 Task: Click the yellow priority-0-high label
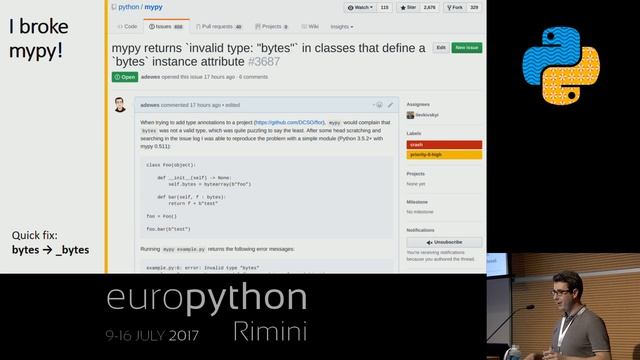pos(444,155)
